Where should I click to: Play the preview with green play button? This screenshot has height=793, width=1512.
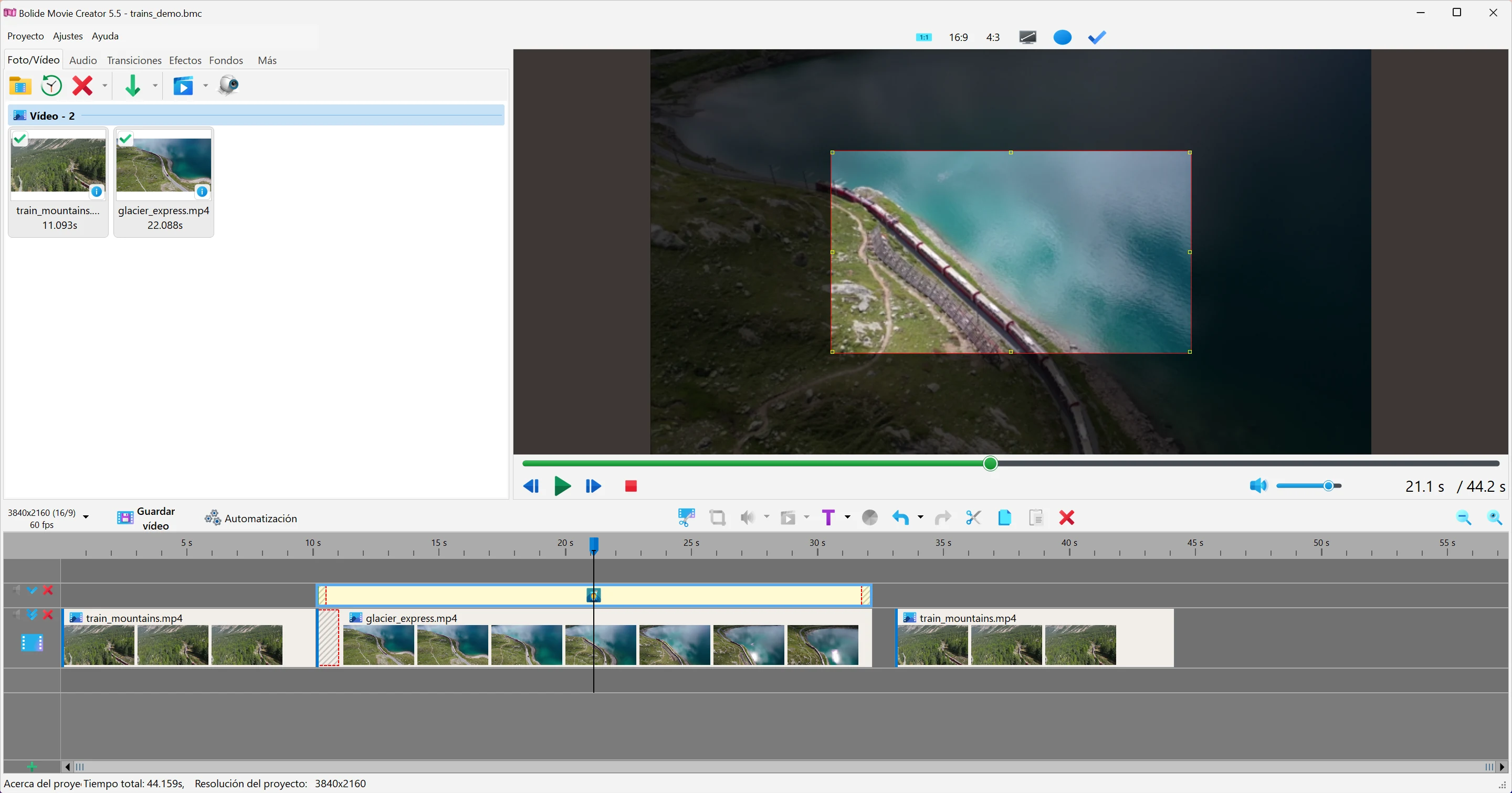click(562, 485)
